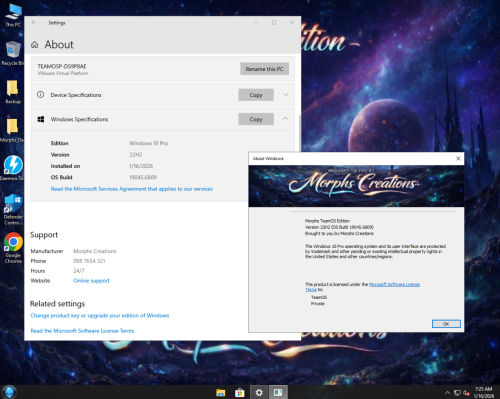The height and width of the screenshot is (399, 500).
Task: Launch Defender Control desktop shortcut
Action: pos(13,209)
